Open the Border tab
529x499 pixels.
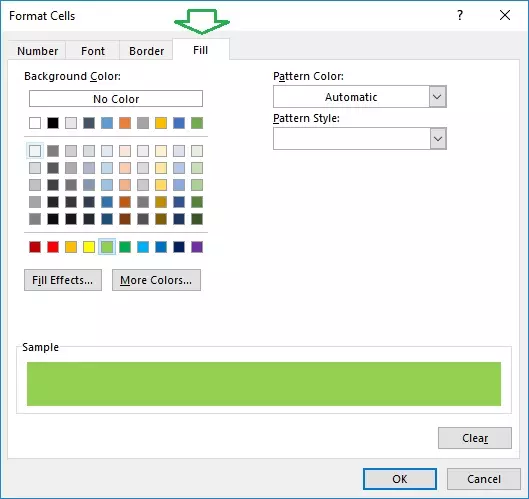[146, 51]
